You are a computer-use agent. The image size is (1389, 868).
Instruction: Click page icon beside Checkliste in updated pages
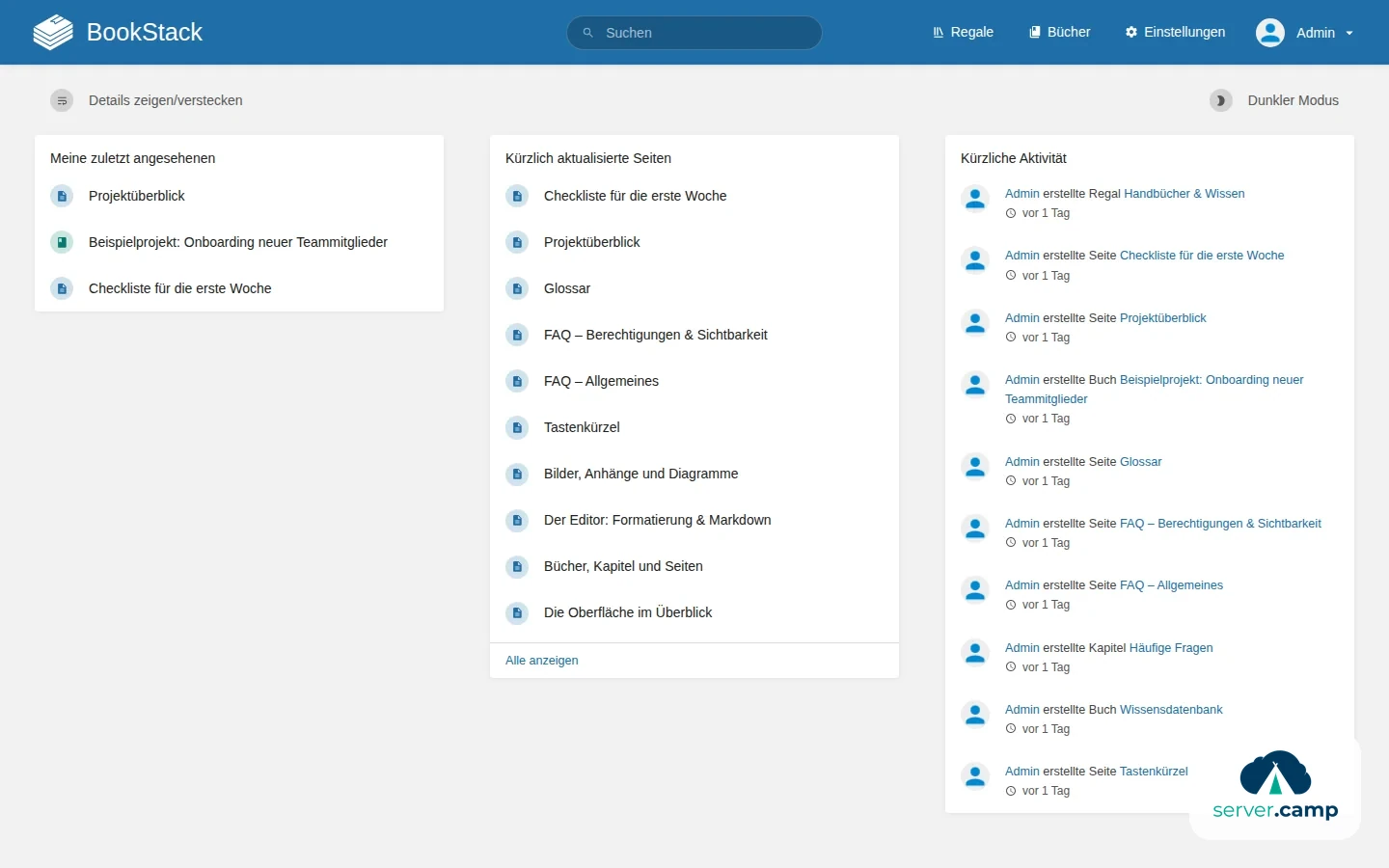517,196
